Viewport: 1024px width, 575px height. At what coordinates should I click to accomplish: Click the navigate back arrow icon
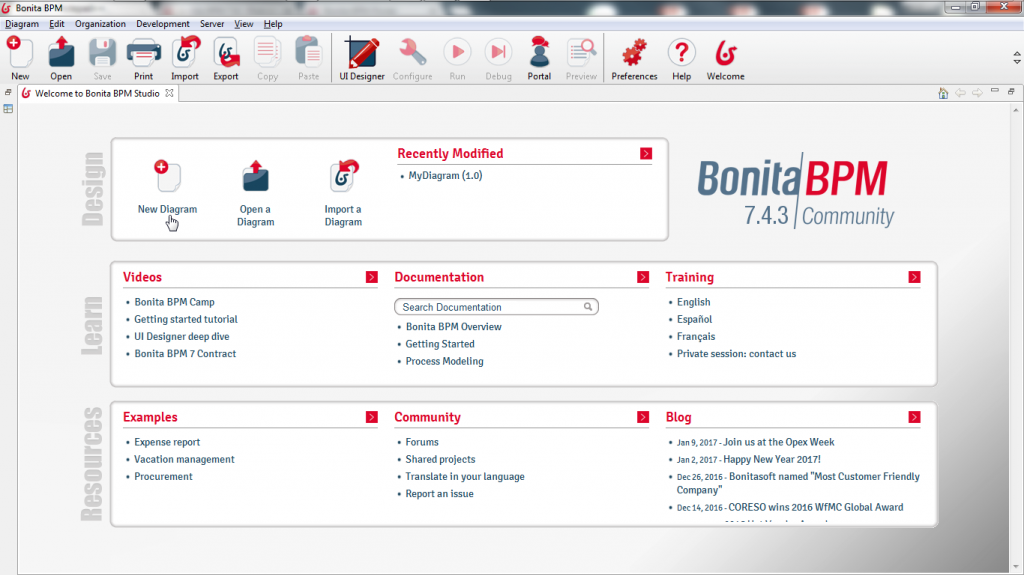point(960,93)
